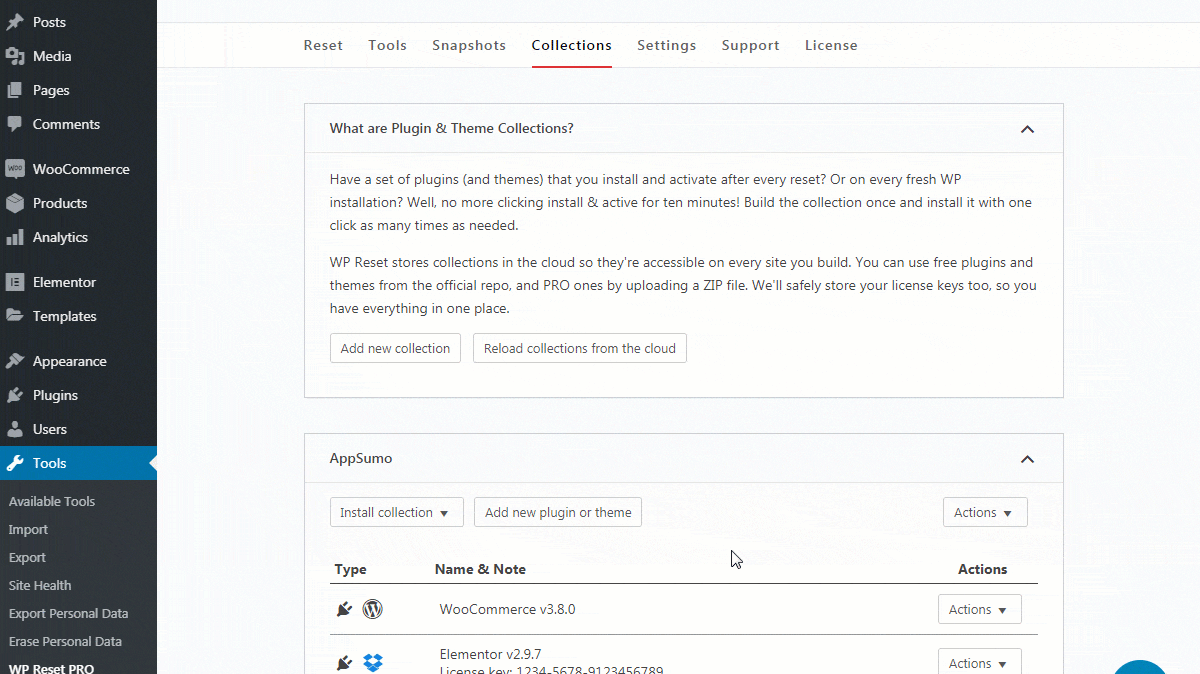This screenshot has width=1200, height=674.
Task: Click the Dropbox icon beside Elementor v2.9.7
Action: pos(372,662)
